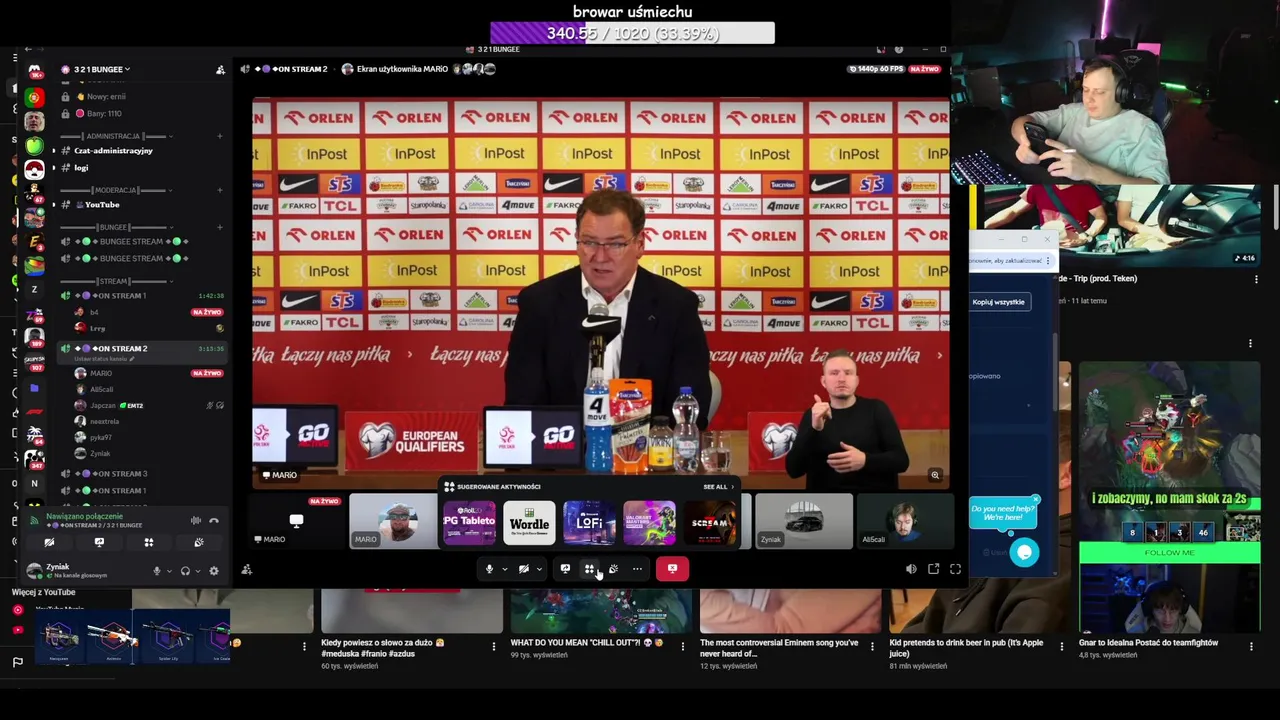1280x720 pixels.
Task: Enter fullscreen mode for the call
Action: (955, 569)
